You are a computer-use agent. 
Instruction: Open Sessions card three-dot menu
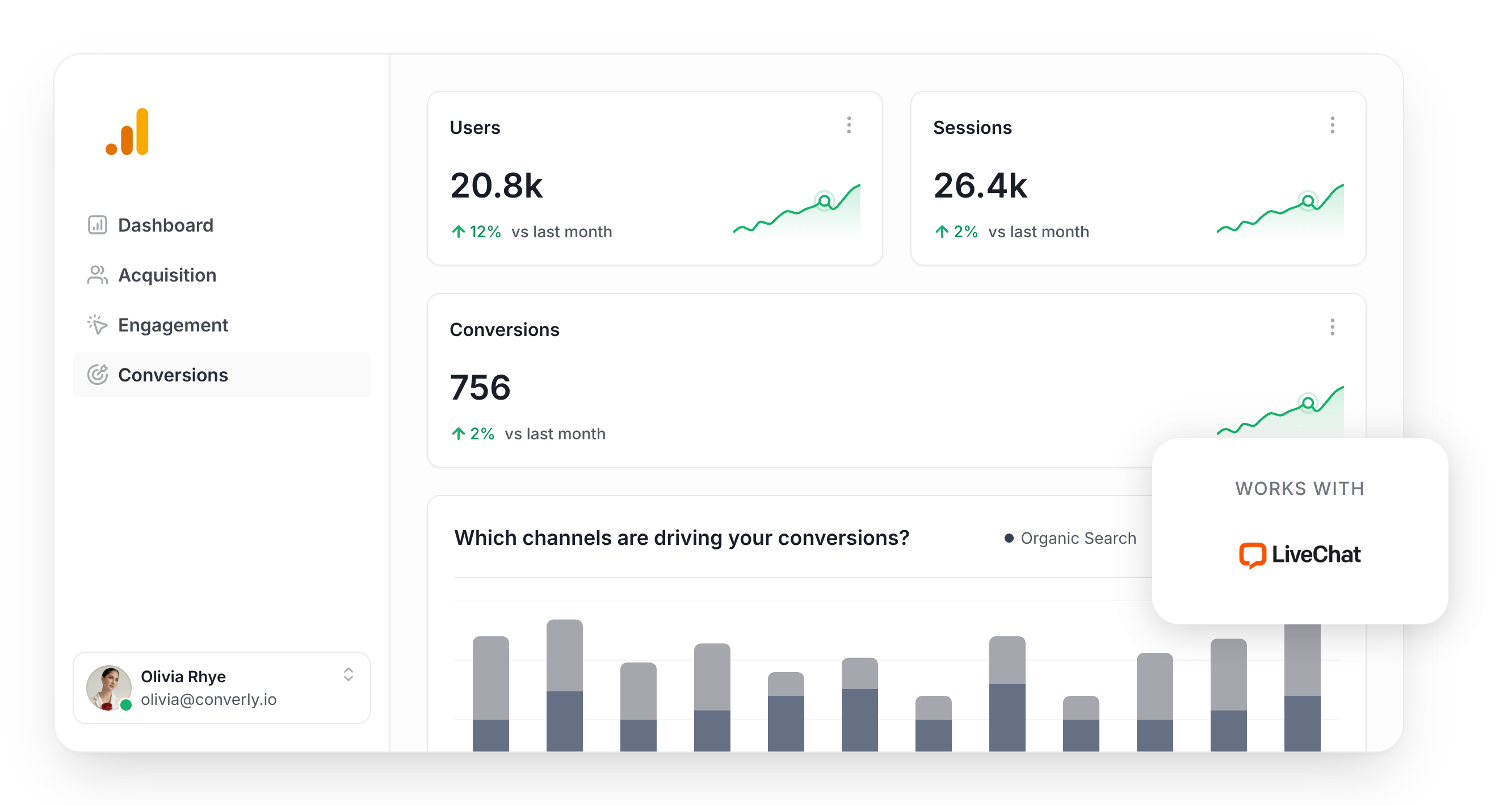pyautogui.click(x=1332, y=125)
